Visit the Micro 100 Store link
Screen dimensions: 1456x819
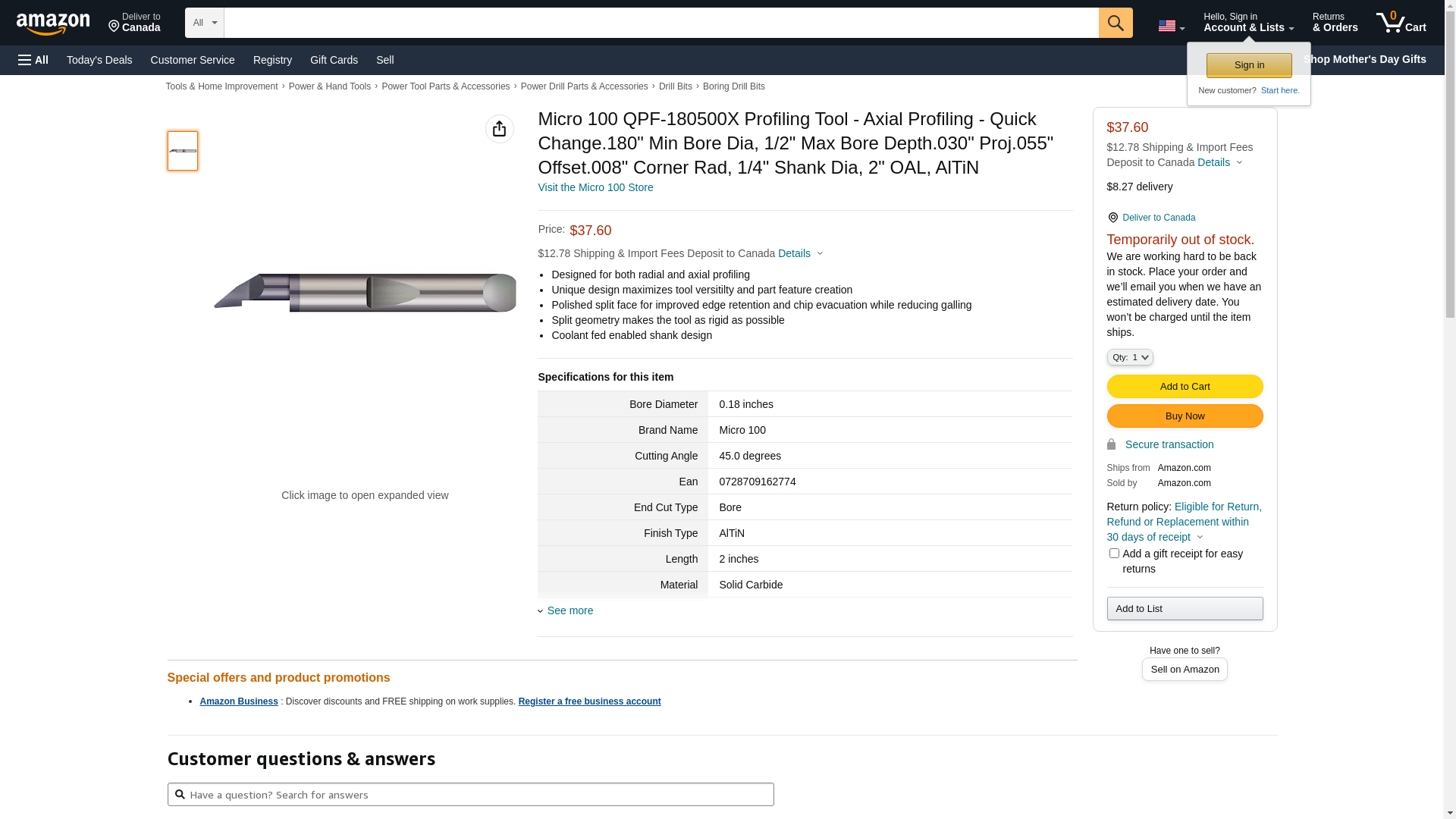[595, 187]
